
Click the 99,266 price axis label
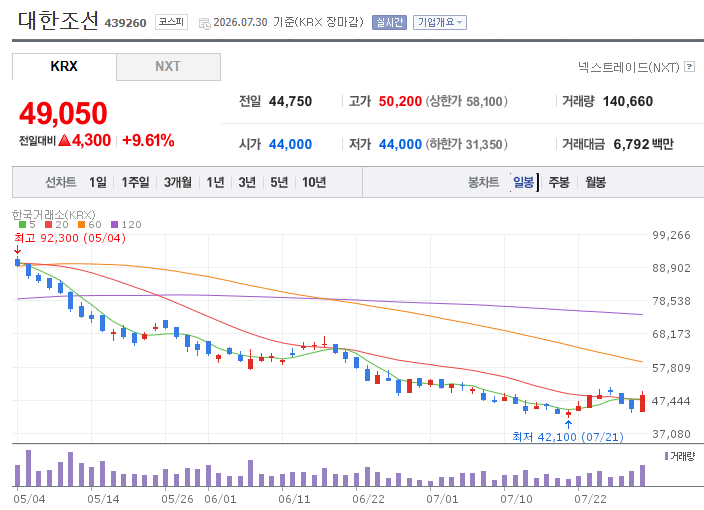671,235
